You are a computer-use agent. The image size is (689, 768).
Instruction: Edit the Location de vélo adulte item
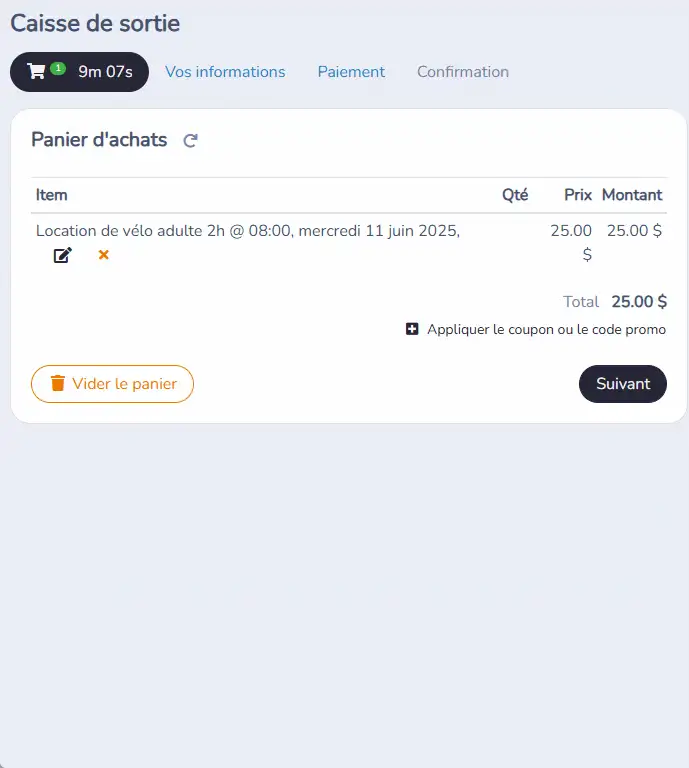(x=63, y=255)
